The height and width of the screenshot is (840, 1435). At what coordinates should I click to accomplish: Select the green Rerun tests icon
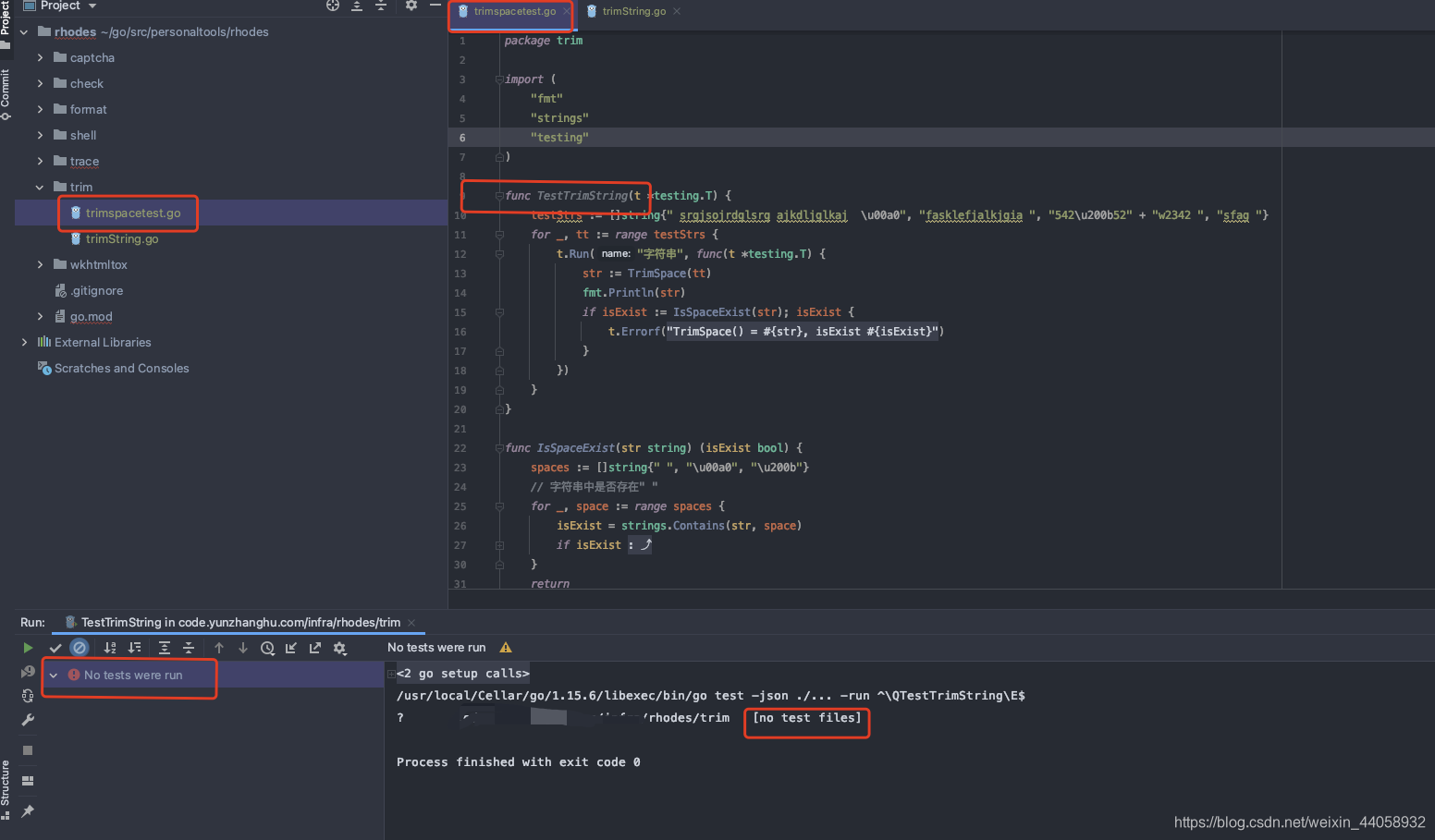click(x=28, y=647)
